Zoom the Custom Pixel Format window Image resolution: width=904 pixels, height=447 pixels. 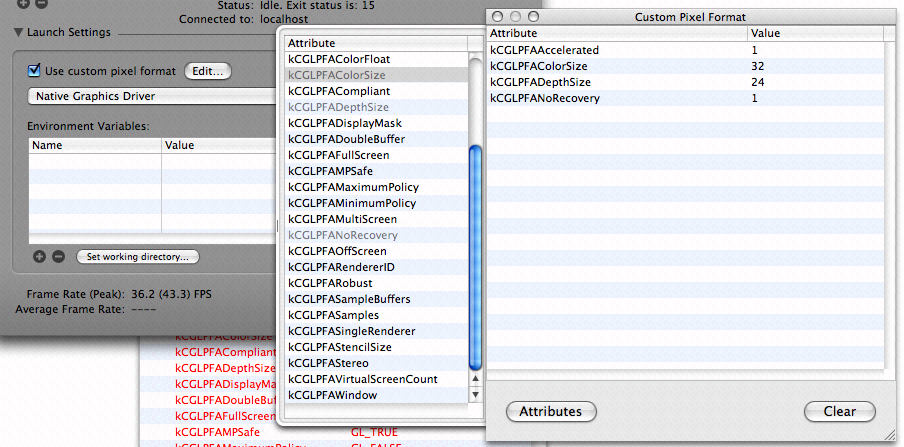531,17
